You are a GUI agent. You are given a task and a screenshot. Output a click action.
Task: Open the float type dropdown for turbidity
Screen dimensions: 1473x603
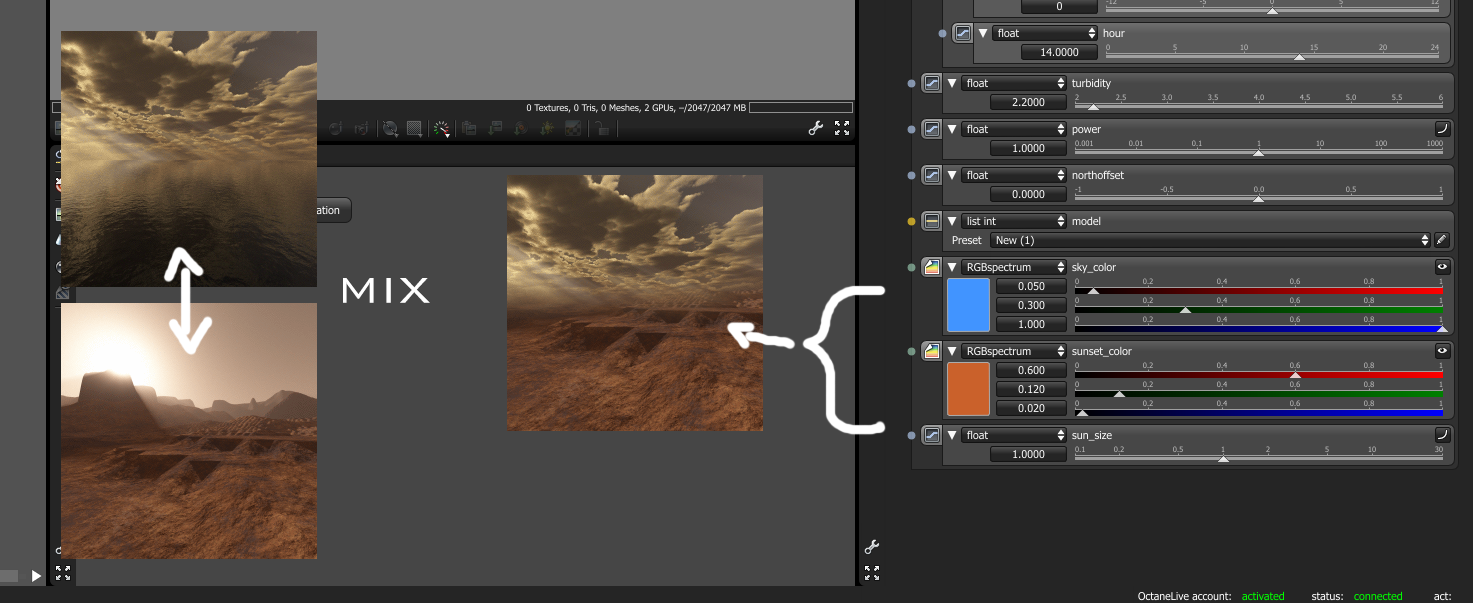(x=1014, y=83)
